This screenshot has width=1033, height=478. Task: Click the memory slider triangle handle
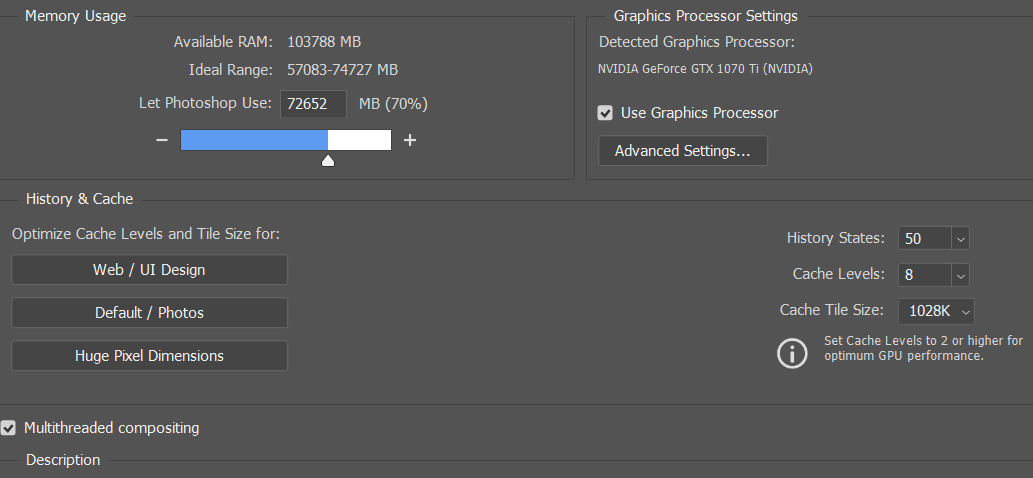328,160
